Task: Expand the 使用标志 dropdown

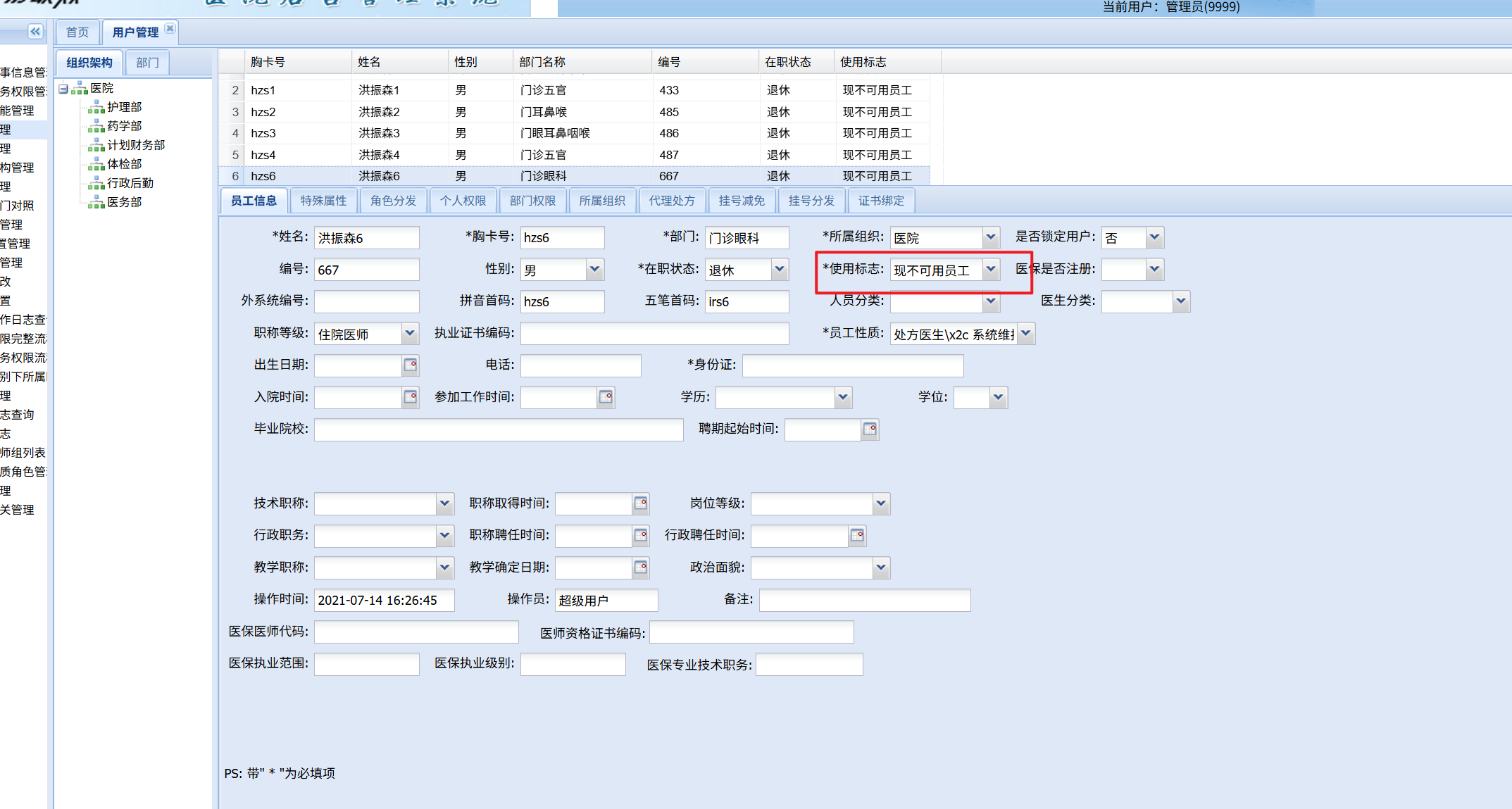Action: [991, 269]
